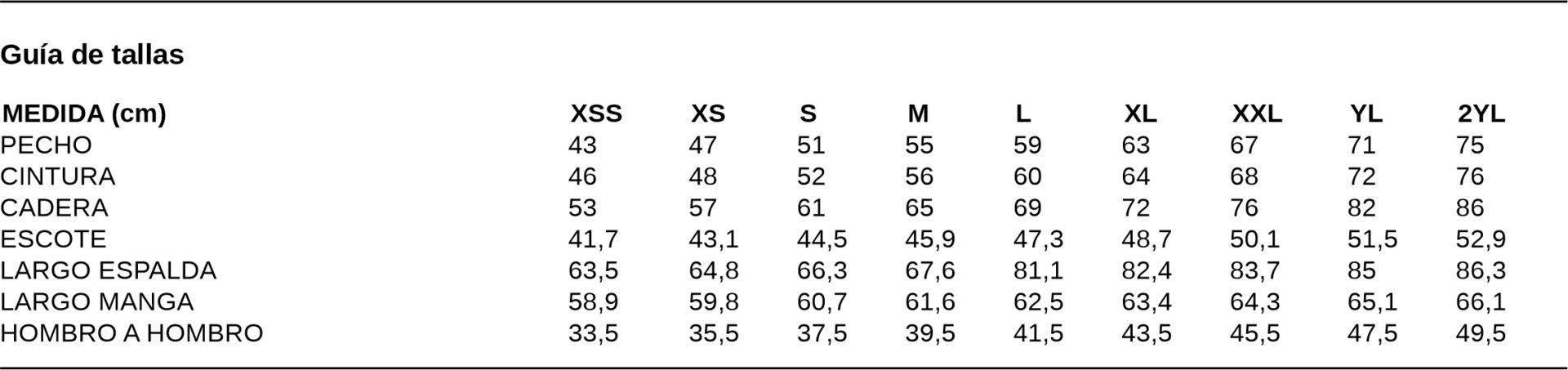Click the LARGO ESPALDA value 81,1 under L
Screen dimensions: 1568x370
pyautogui.click(x=1038, y=270)
